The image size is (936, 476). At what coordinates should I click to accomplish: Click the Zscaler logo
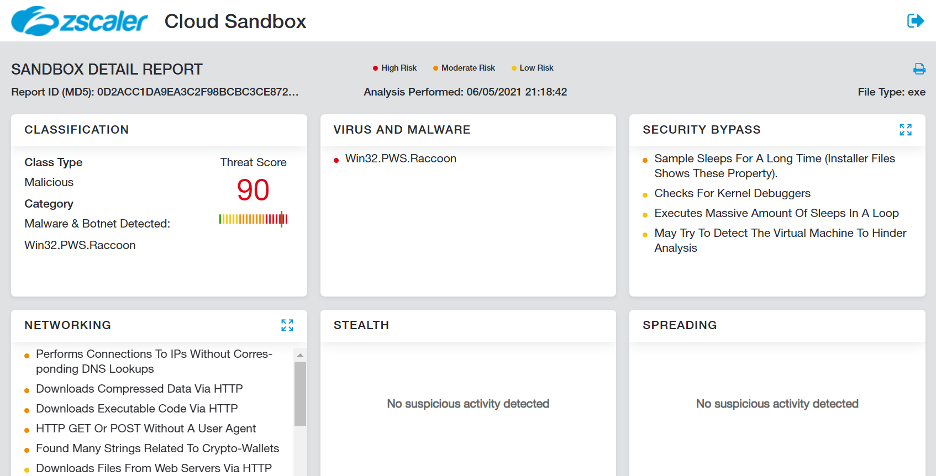[x=79, y=21]
